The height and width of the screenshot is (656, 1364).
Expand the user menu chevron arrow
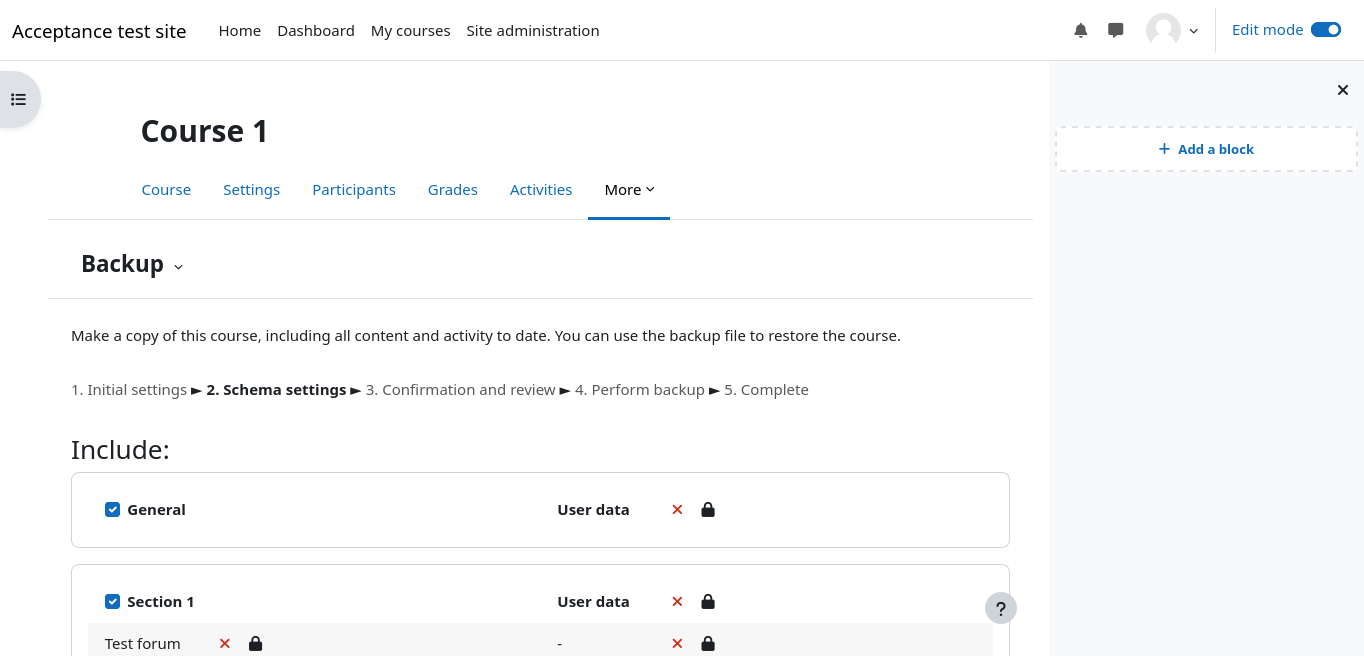[1193, 31]
